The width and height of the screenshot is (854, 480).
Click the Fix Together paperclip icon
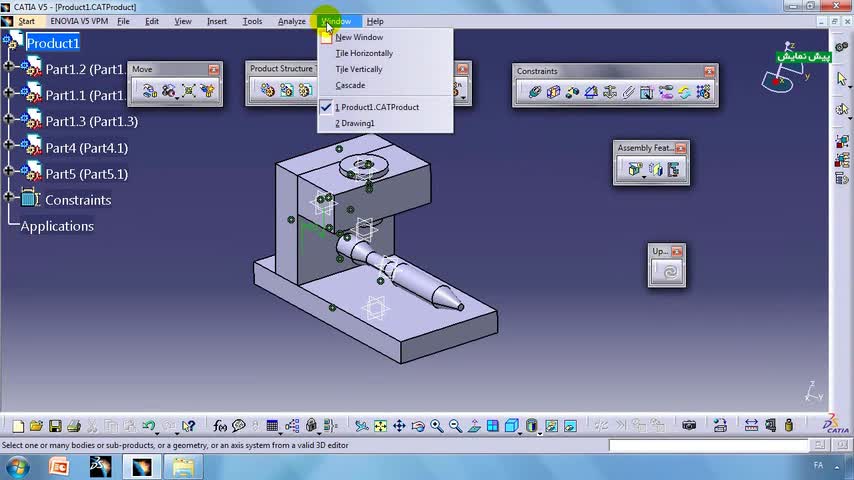[628, 92]
